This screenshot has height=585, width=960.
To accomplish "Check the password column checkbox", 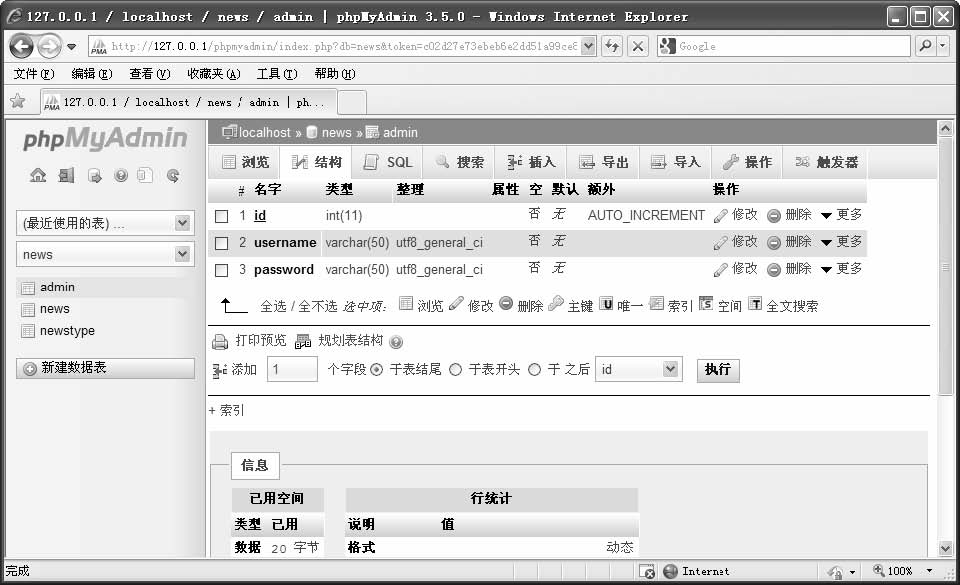I will pyautogui.click(x=222, y=270).
